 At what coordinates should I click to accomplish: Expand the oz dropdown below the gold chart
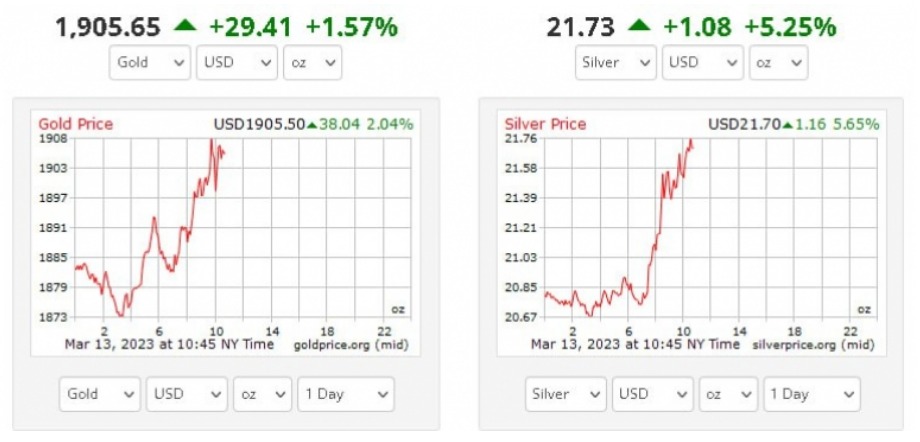[x=262, y=394]
